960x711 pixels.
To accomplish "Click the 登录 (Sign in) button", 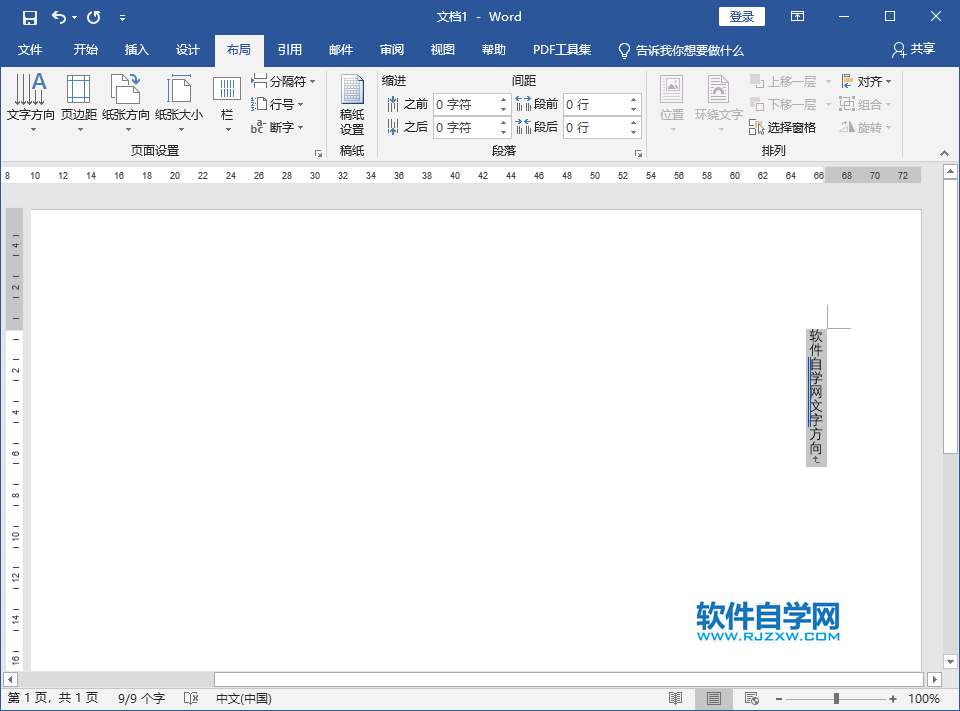I will (741, 16).
